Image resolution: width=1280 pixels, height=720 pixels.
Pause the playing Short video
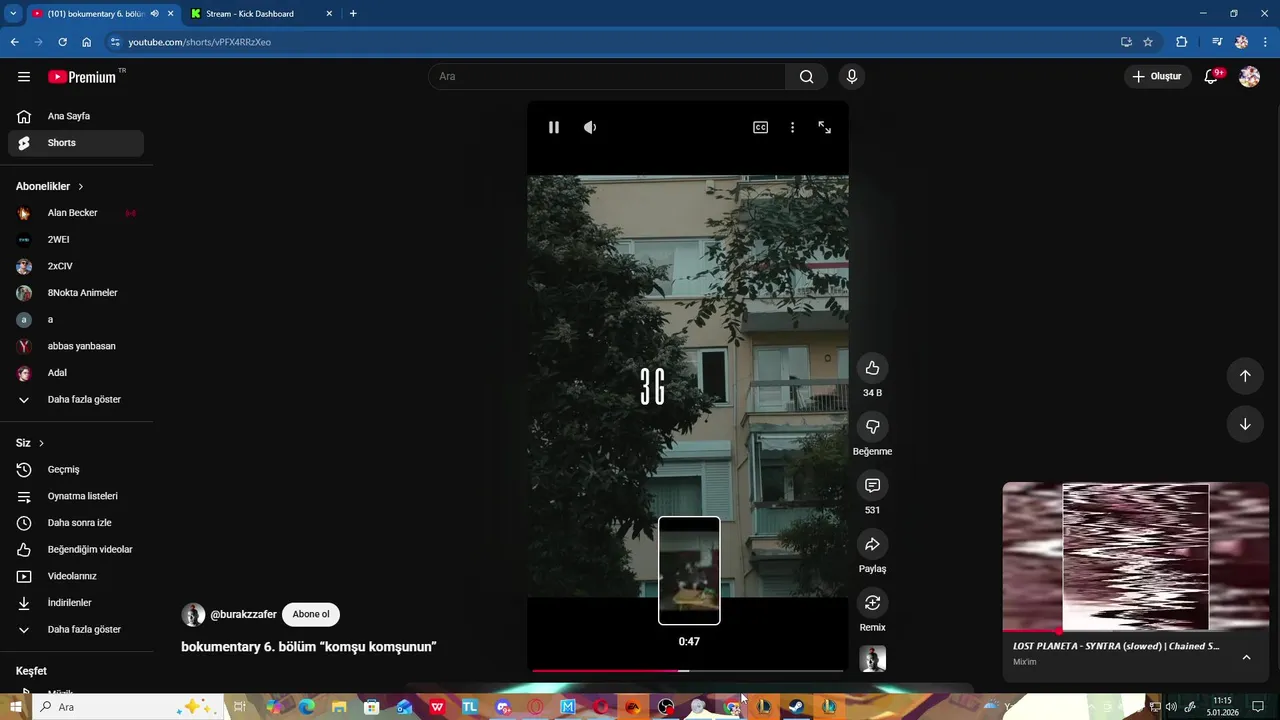[x=554, y=127]
